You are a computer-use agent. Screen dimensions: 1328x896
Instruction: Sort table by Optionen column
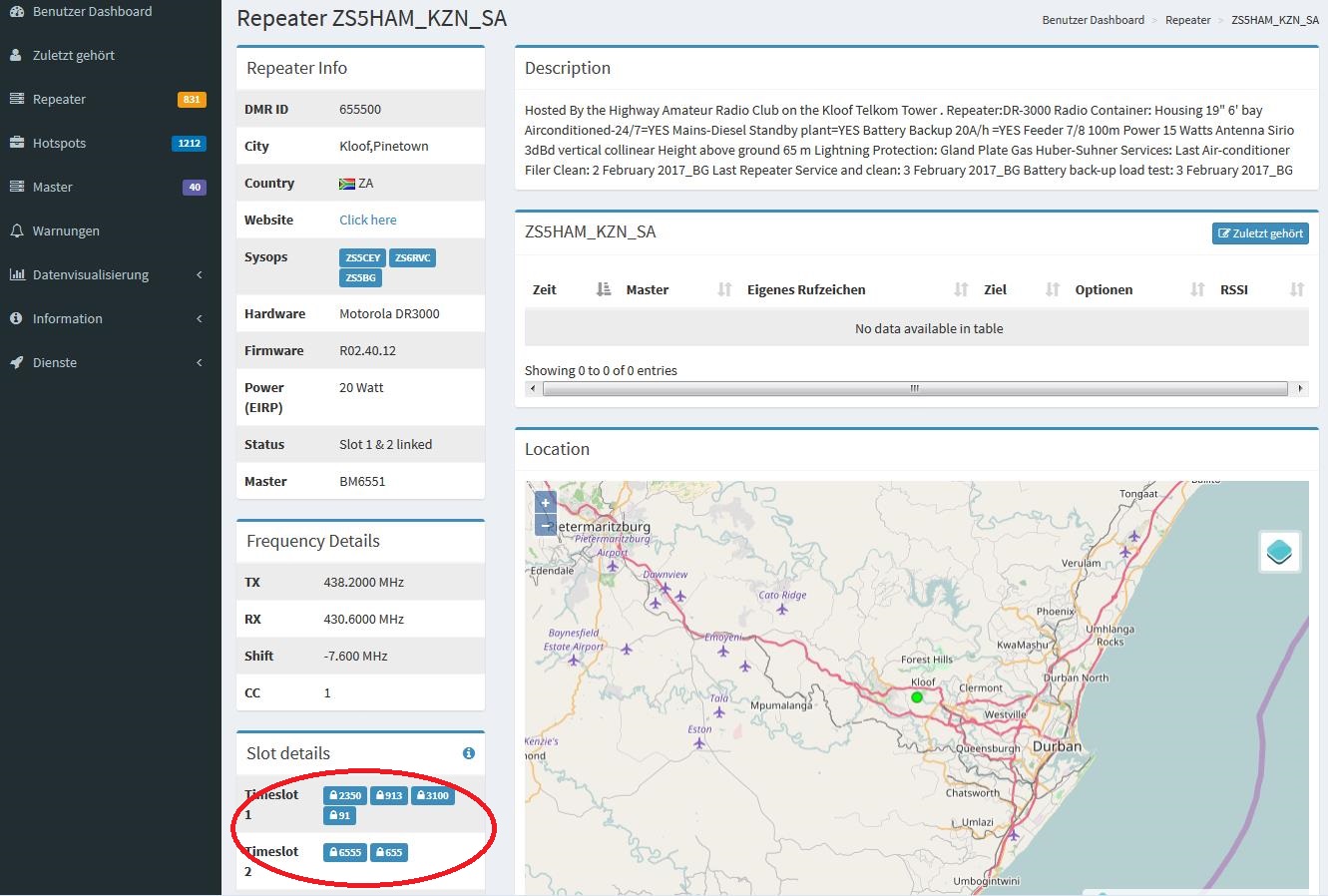point(1139,289)
